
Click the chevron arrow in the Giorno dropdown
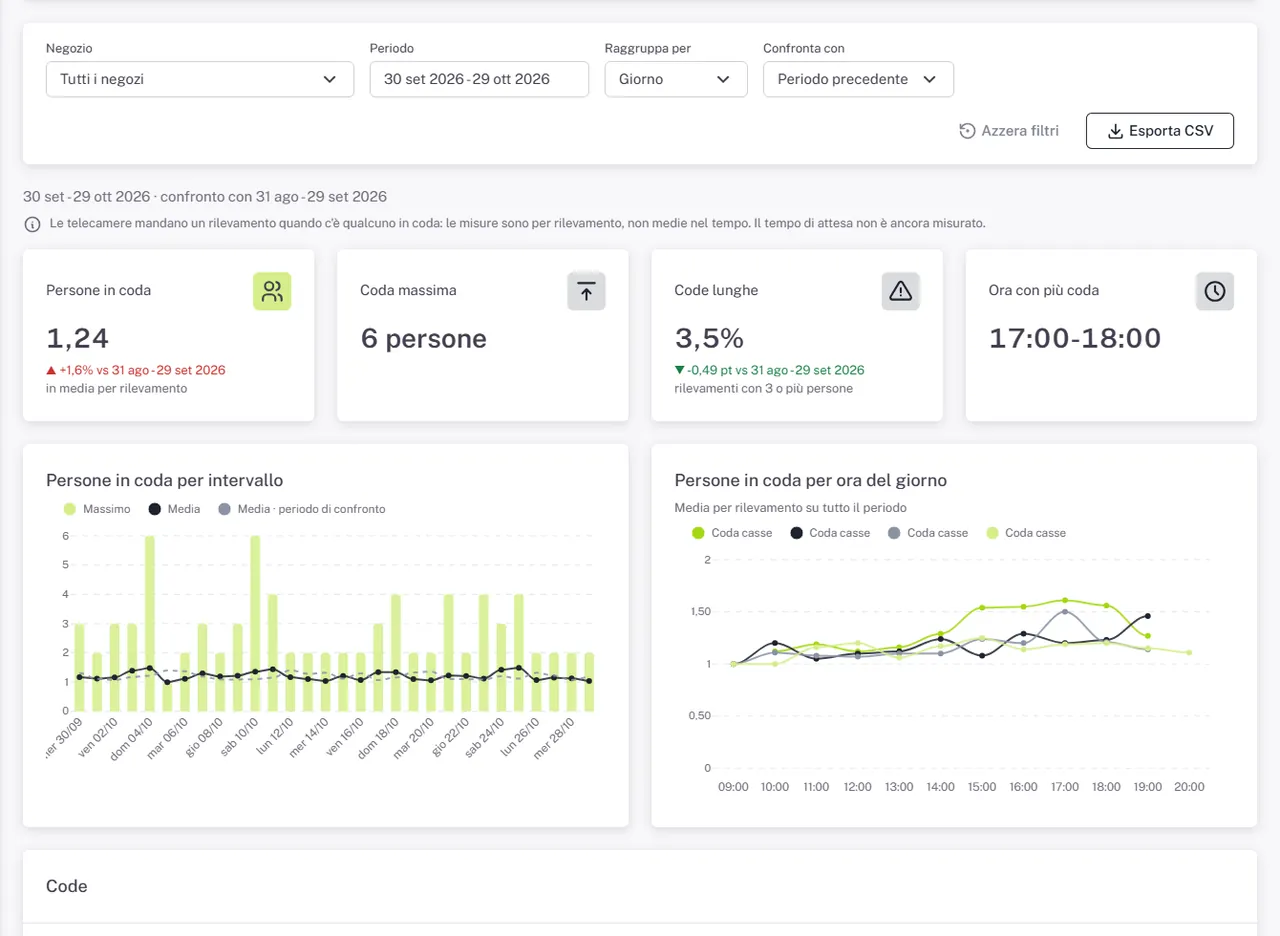tap(723, 79)
